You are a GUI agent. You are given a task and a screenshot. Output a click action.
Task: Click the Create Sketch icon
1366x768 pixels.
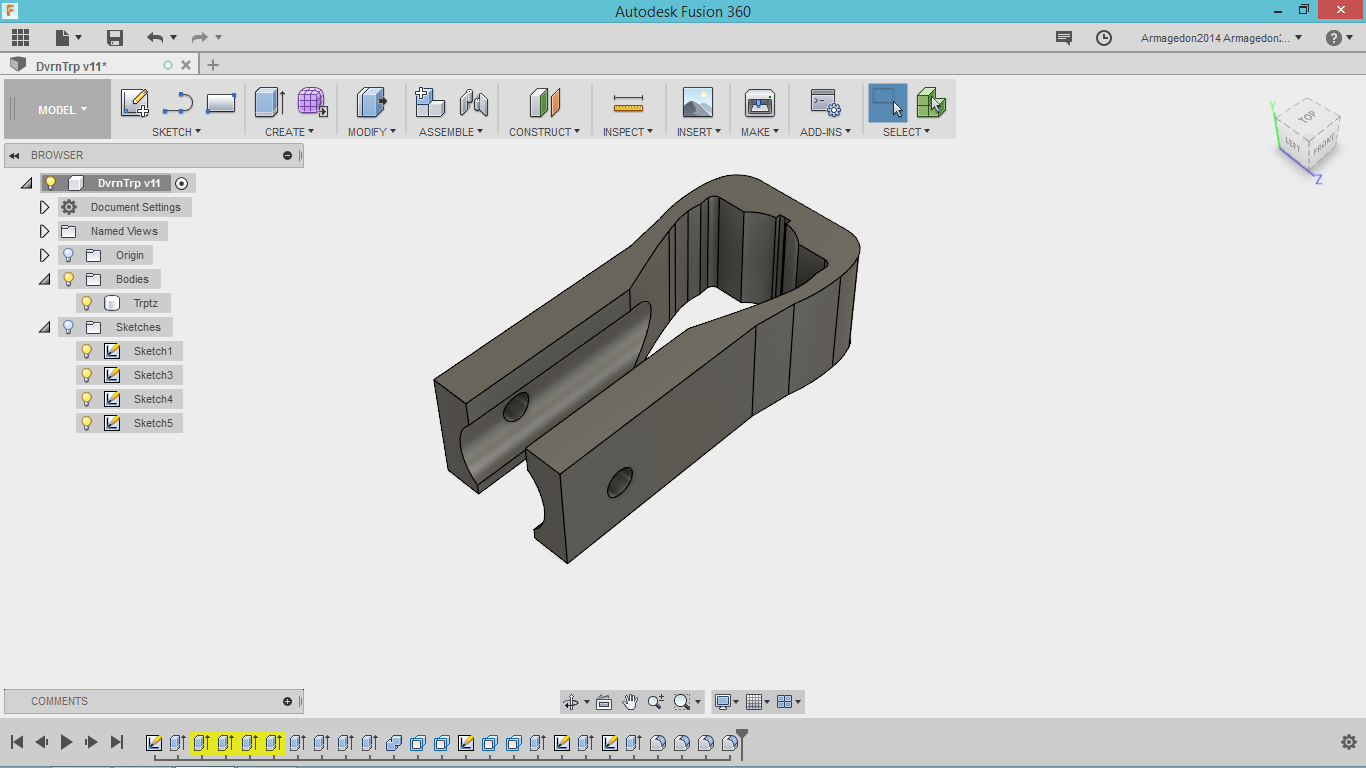[x=134, y=103]
